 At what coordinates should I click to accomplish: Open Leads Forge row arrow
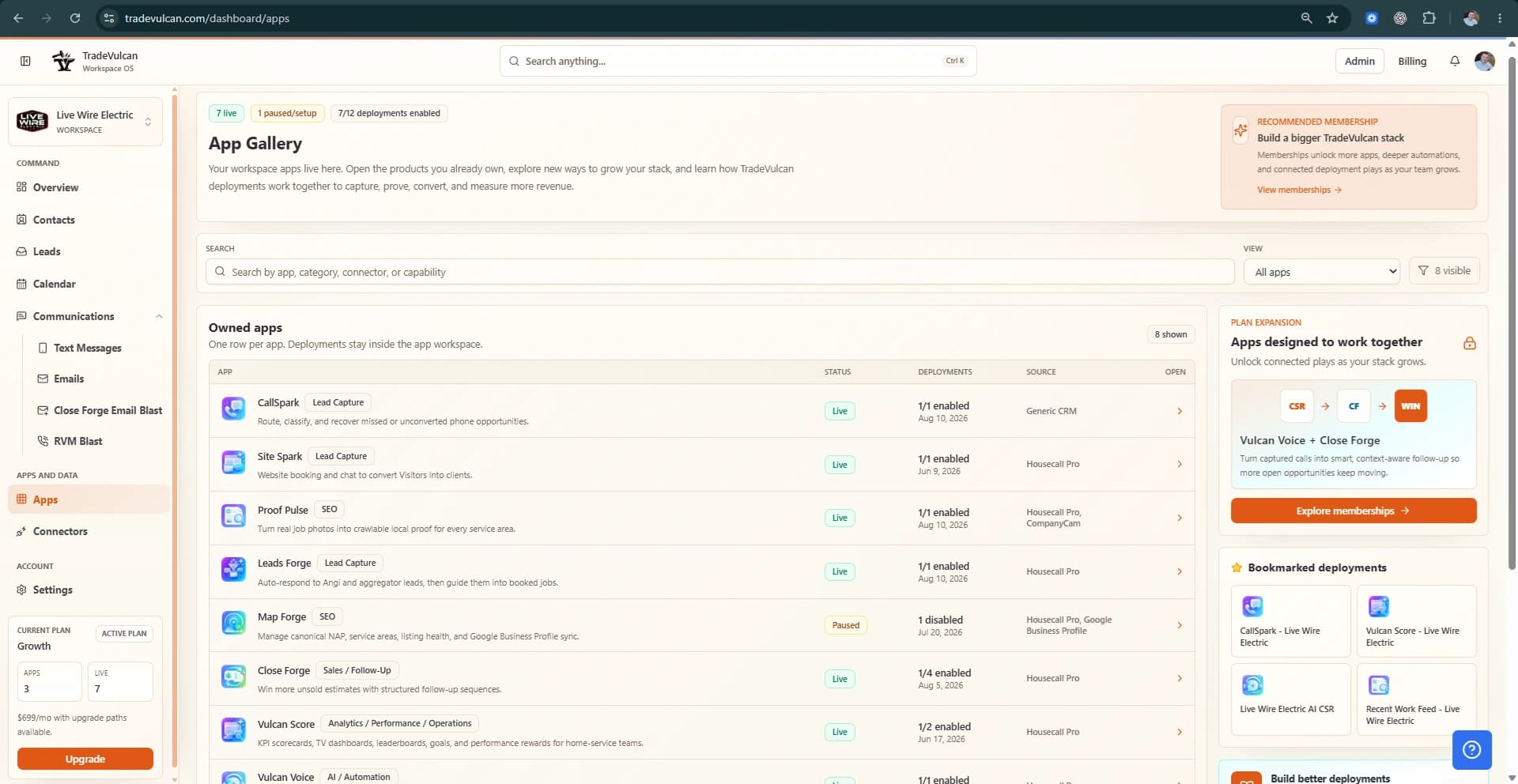(x=1180, y=571)
